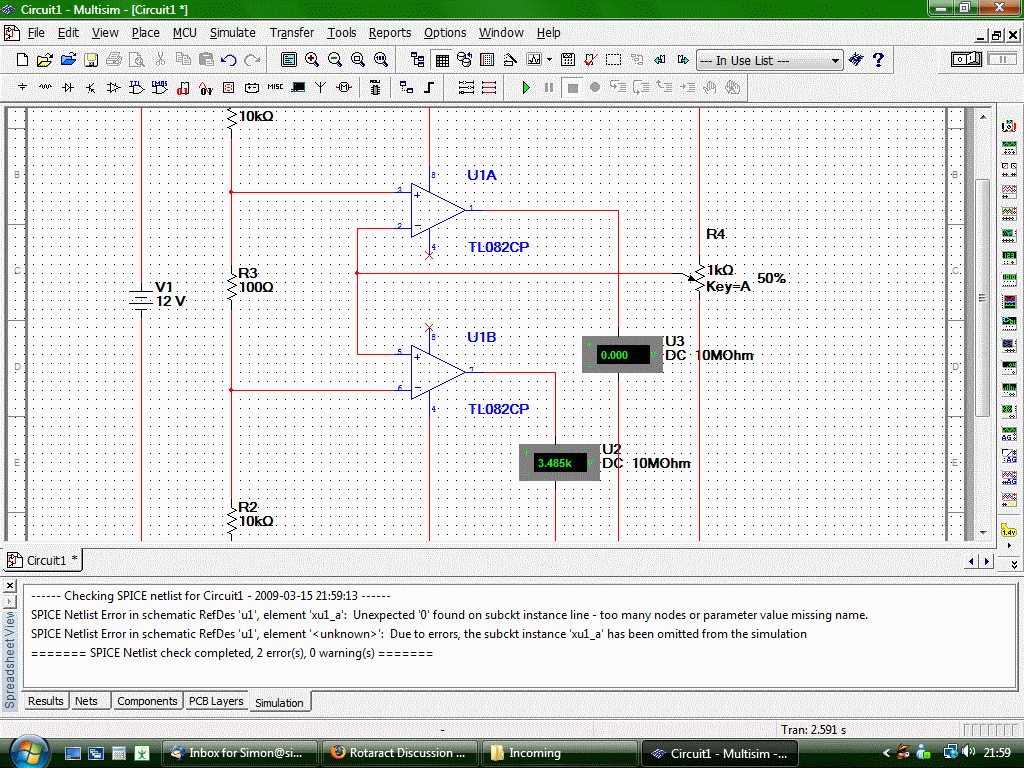Image resolution: width=1024 pixels, height=768 pixels.
Task: Open the In Use List dropdown
Action: click(x=770, y=61)
